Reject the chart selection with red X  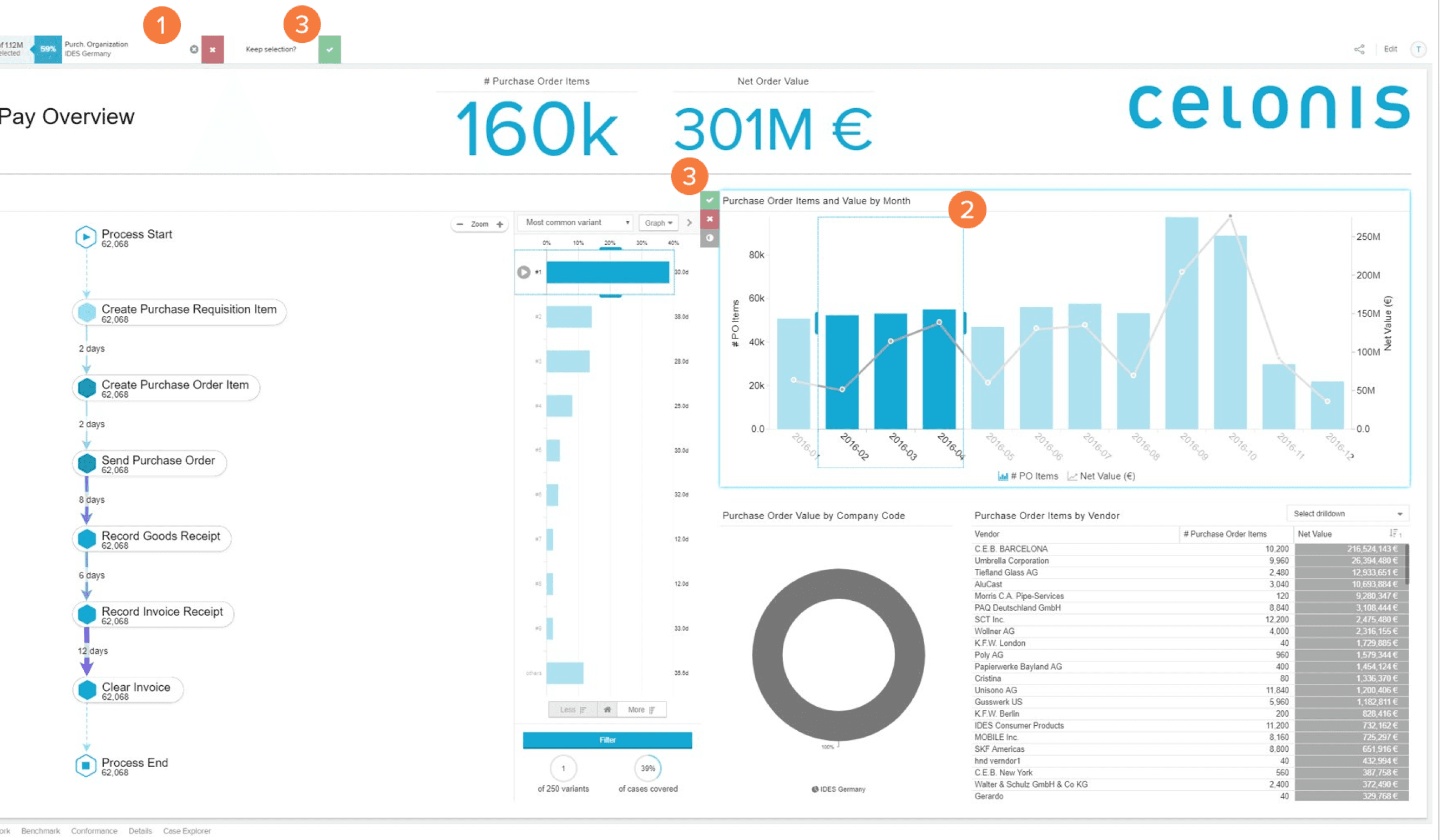pos(710,219)
